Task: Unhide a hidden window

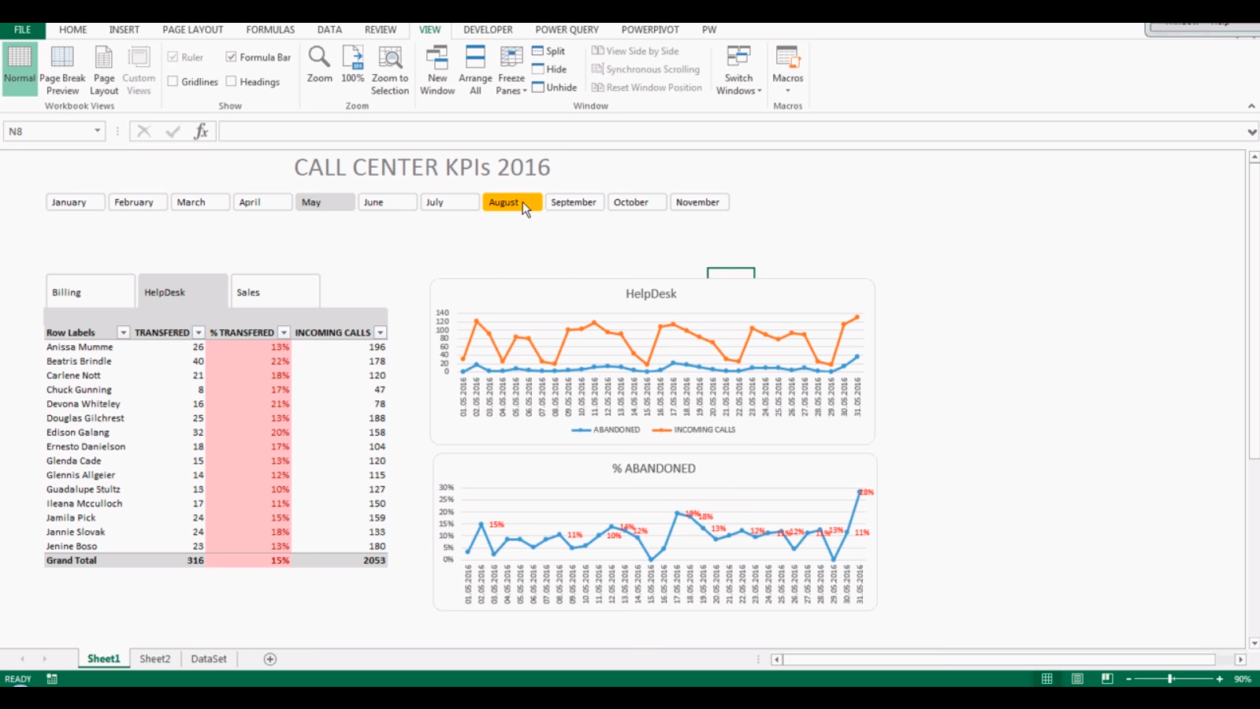Action: [x=554, y=87]
